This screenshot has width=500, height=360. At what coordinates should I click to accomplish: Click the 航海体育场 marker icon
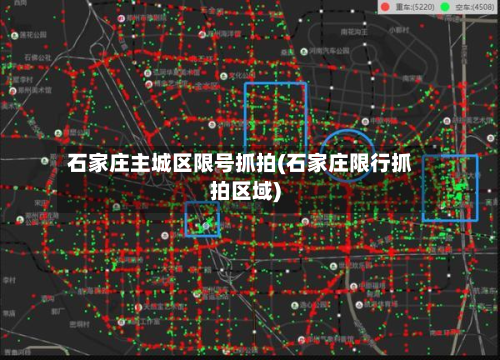[359, 304]
